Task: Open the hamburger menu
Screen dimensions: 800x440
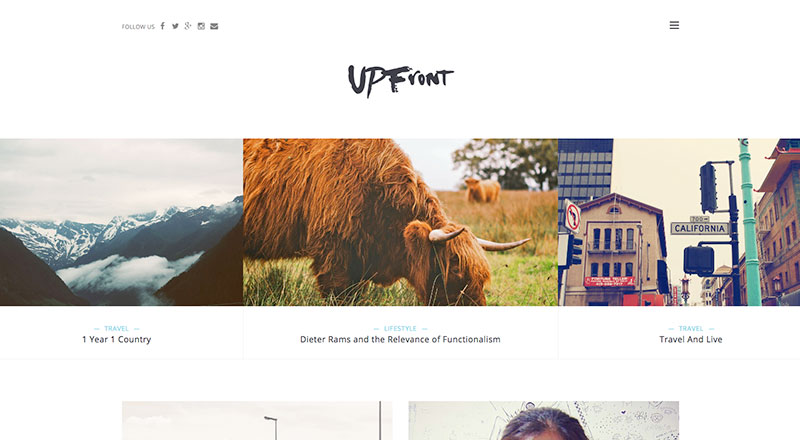Action: (674, 25)
